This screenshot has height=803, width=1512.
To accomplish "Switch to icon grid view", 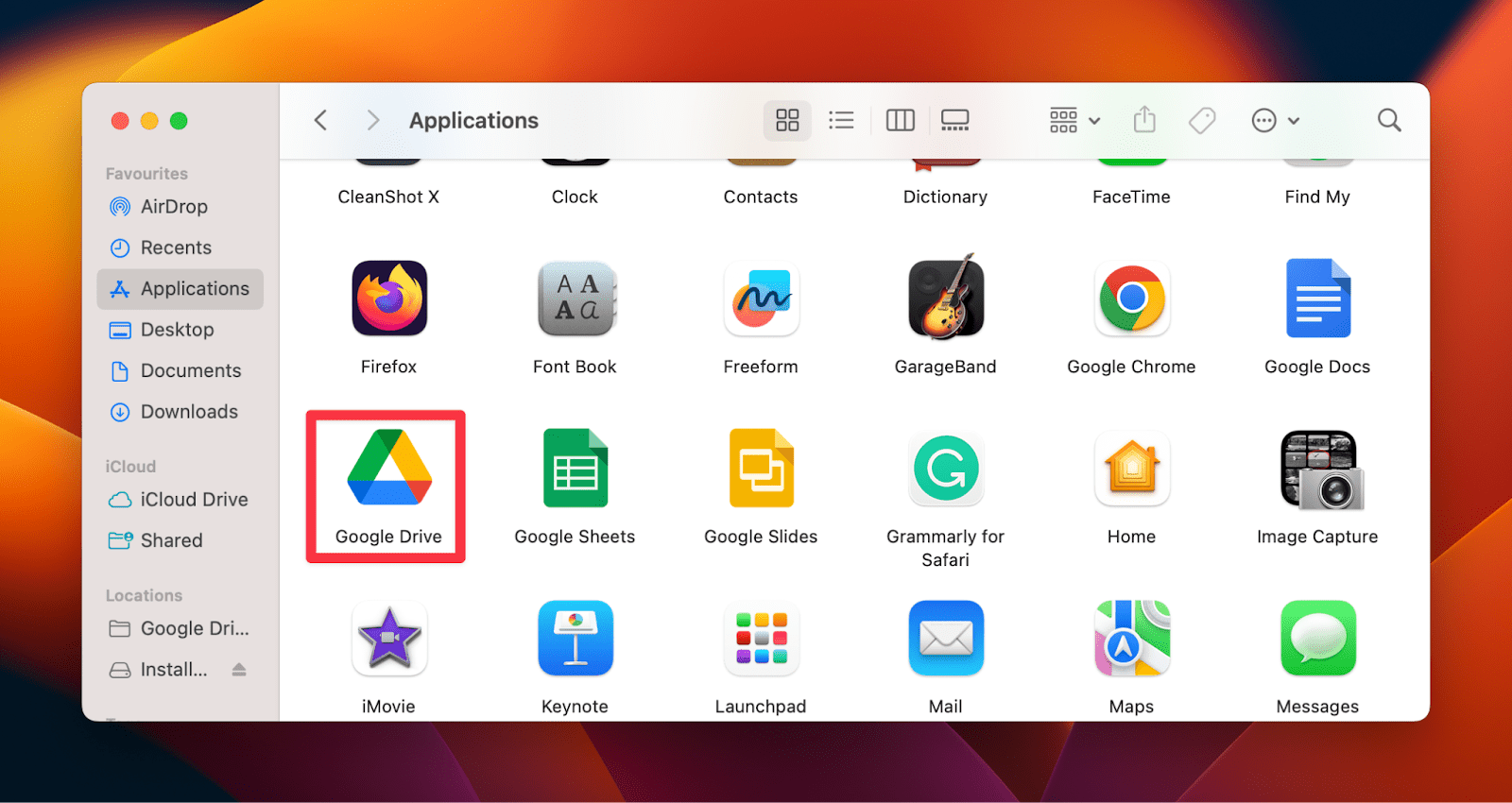I will (787, 120).
